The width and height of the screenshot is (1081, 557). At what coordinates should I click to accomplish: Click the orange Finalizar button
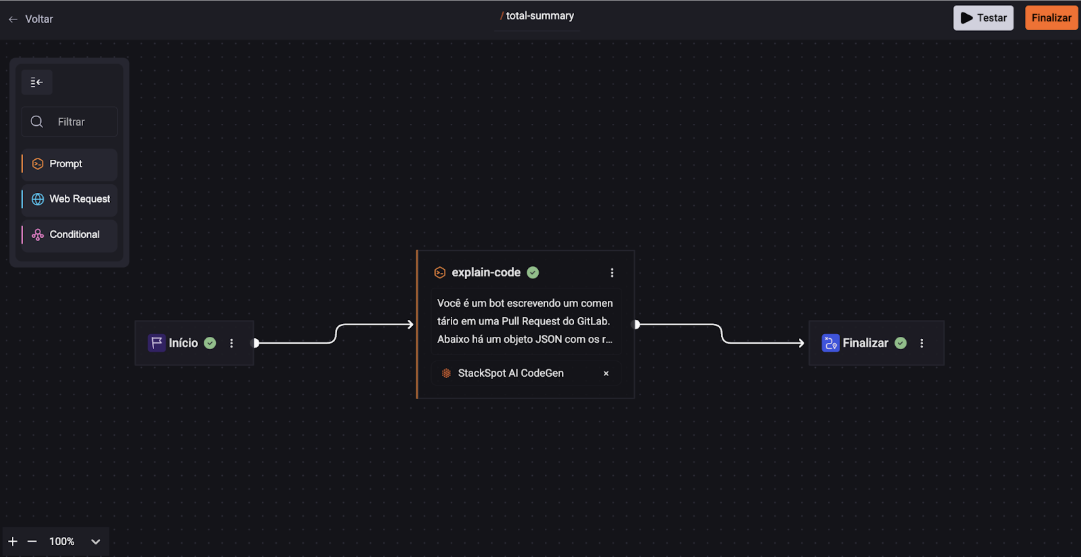tap(1051, 18)
